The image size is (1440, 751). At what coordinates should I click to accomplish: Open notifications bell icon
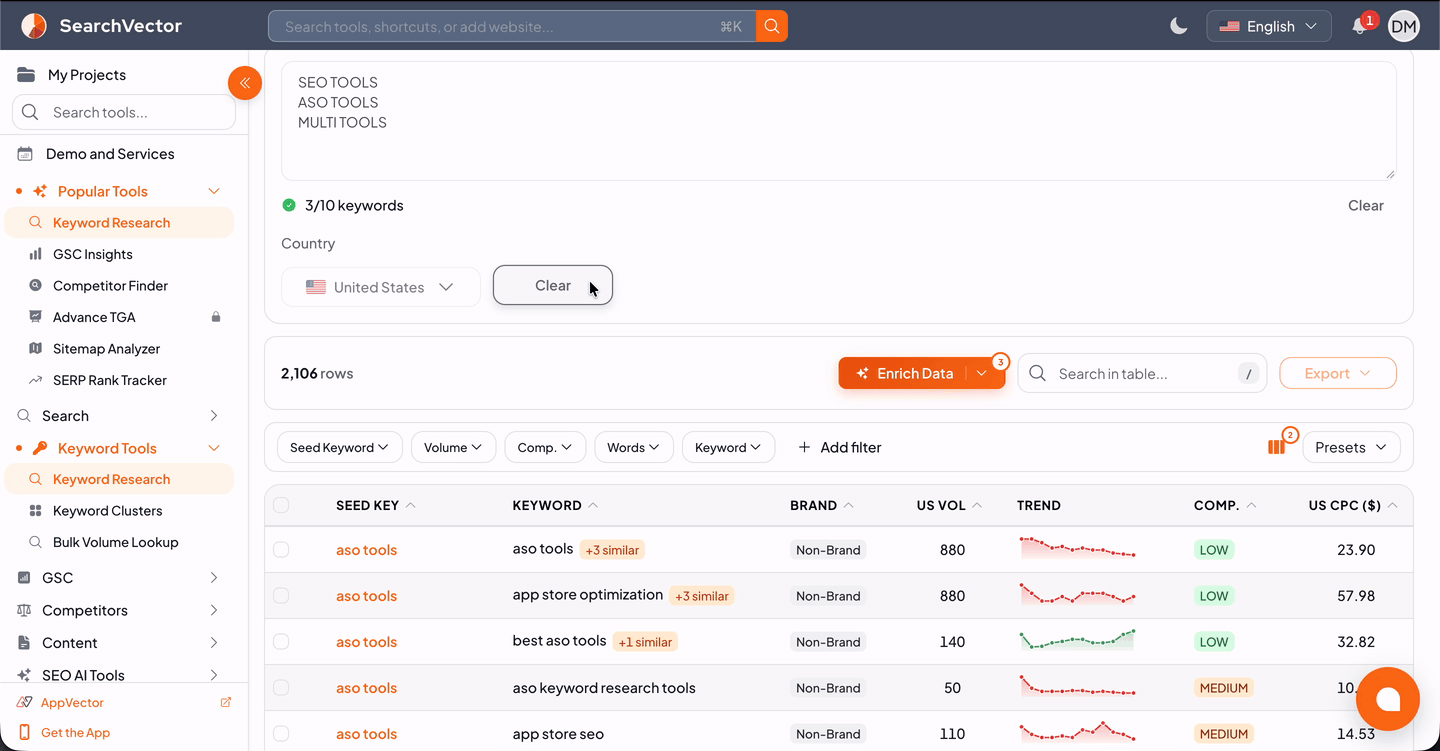pyautogui.click(x=1360, y=27)
